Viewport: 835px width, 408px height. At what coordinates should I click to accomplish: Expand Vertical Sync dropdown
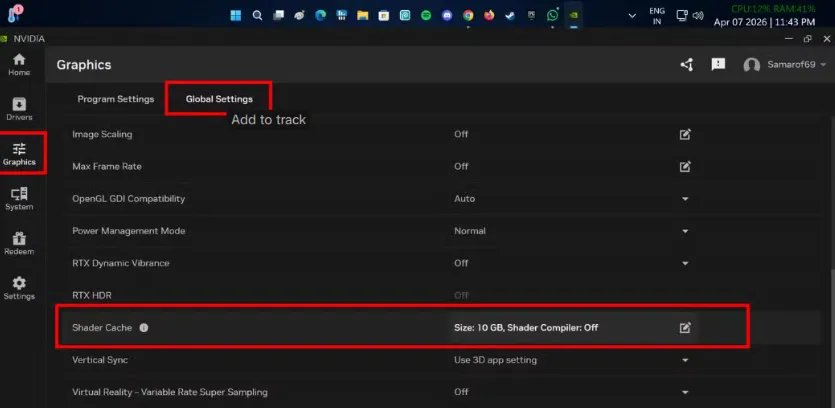point(685,360)
